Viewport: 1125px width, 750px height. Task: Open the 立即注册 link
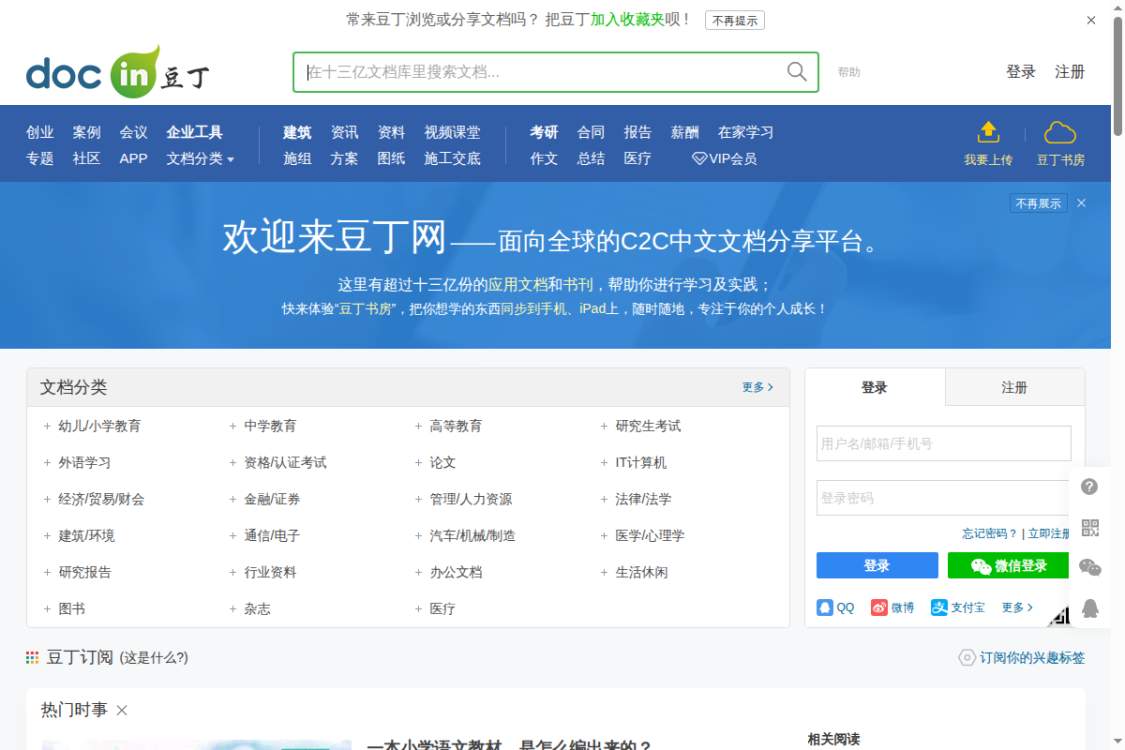(x=1048, y=533)
